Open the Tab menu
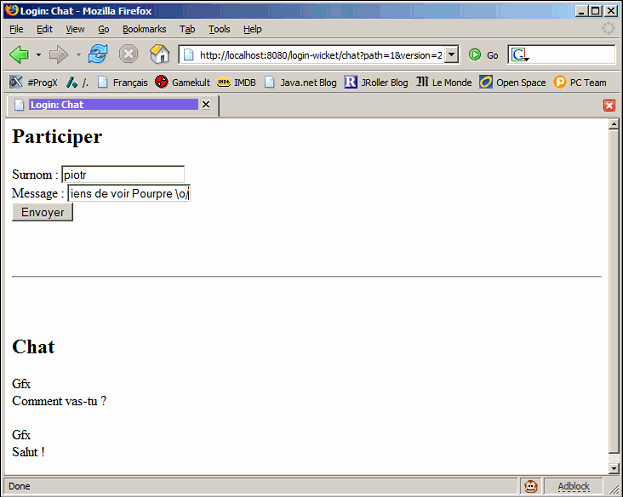The image size is (623, 497). tap(187, 29)
